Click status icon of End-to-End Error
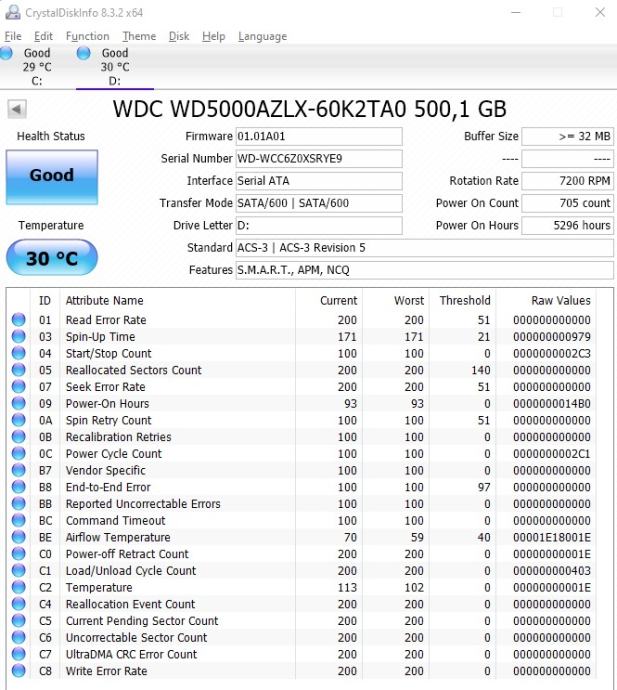Viewport: 617px width, 690px height. [x=18, y=487]
